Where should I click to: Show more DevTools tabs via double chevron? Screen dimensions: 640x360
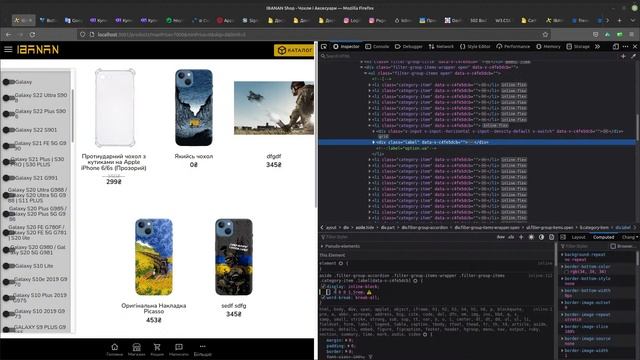[x=598, y=47]
